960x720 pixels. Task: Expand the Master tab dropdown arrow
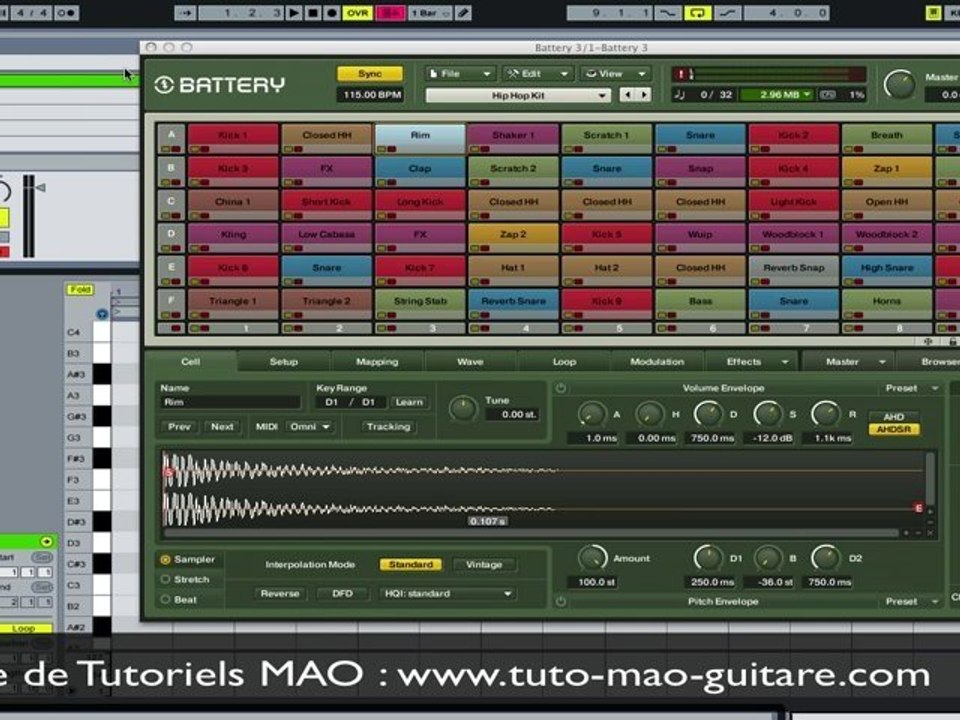(x=882, y=362)
